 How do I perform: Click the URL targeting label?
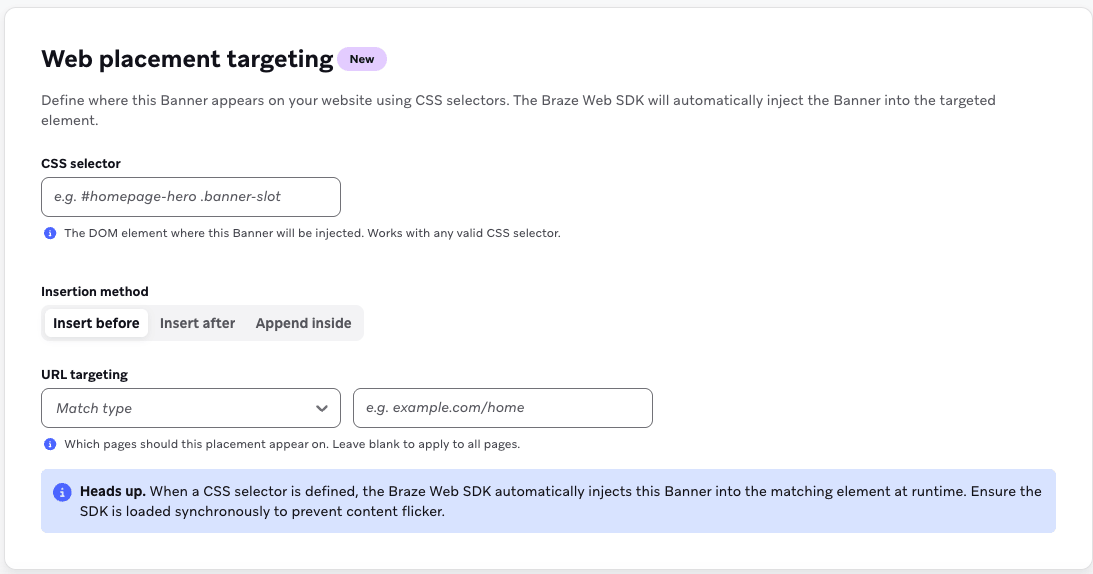(84, 375)
